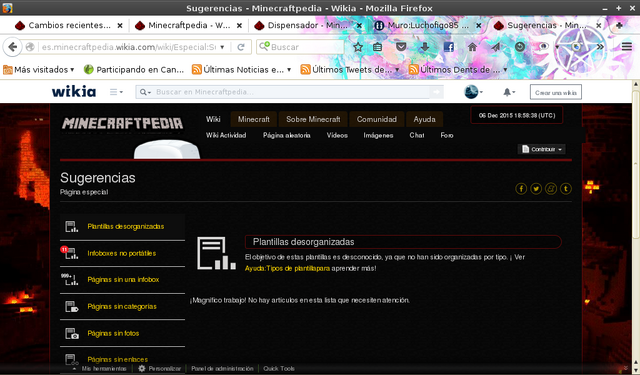Bookmark this page with the star icon
Viewport: 640px width, 375px height.
(x=358, y=47)
